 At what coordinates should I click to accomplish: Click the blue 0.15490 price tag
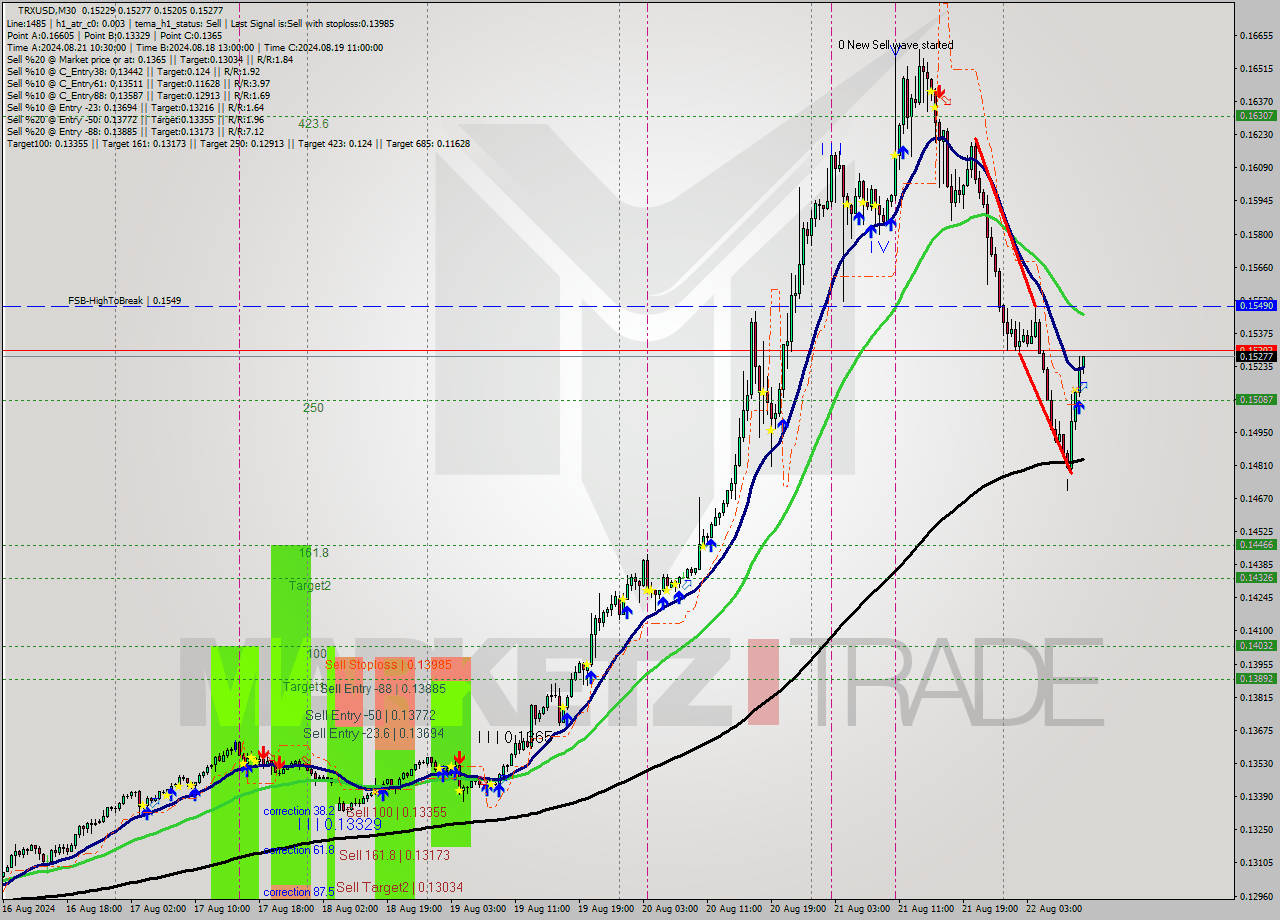click(1256, 305)
